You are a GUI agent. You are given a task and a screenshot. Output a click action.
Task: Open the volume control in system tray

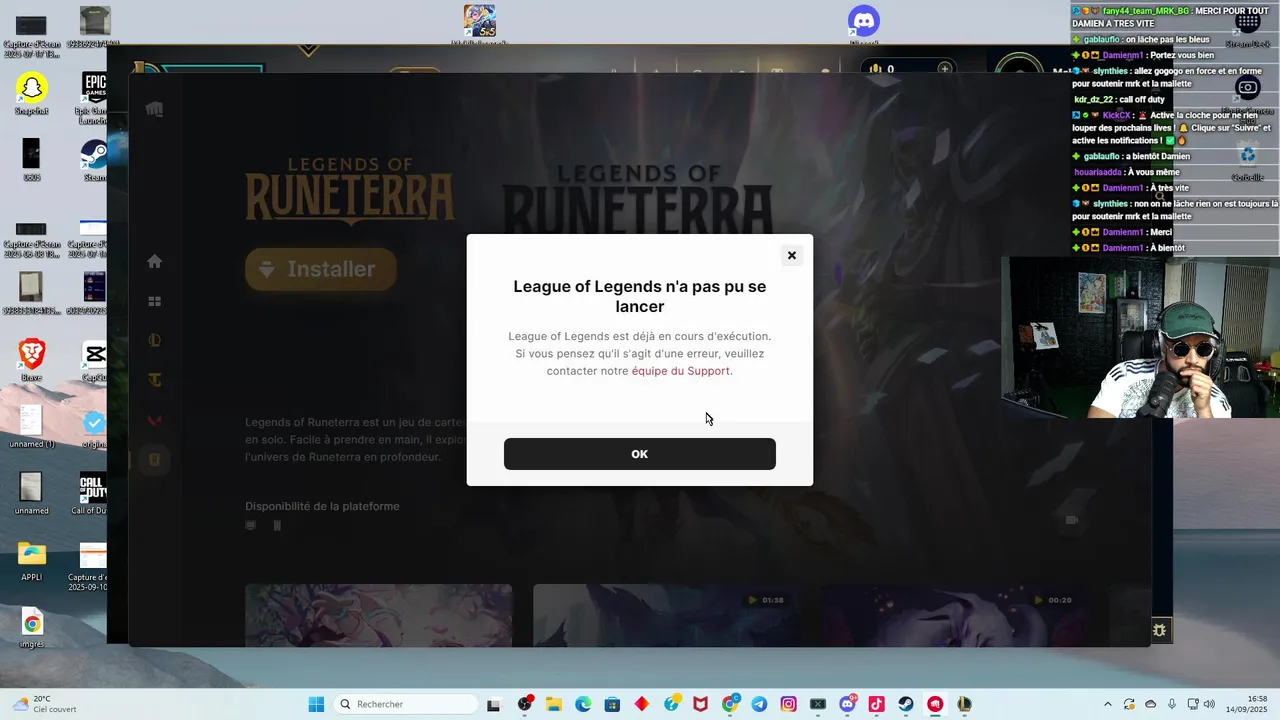[1209, 704]
